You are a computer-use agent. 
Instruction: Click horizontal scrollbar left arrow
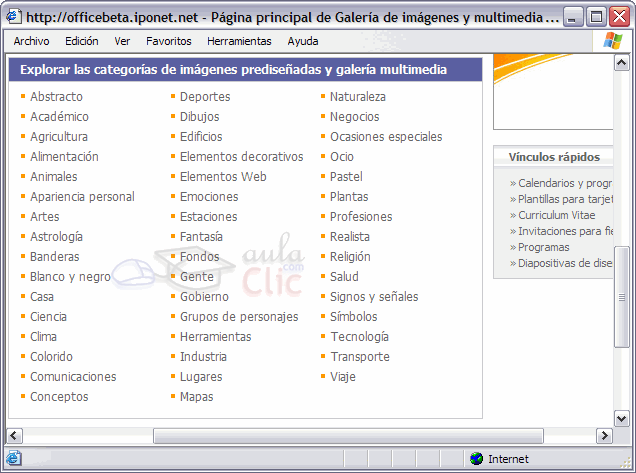click(x=15, y=436)
